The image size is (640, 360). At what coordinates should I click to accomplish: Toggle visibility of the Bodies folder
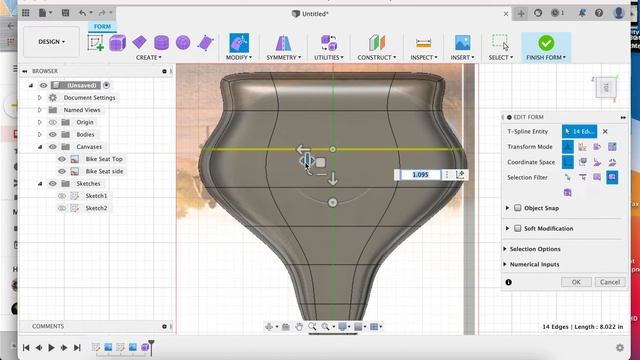point(53,134)
